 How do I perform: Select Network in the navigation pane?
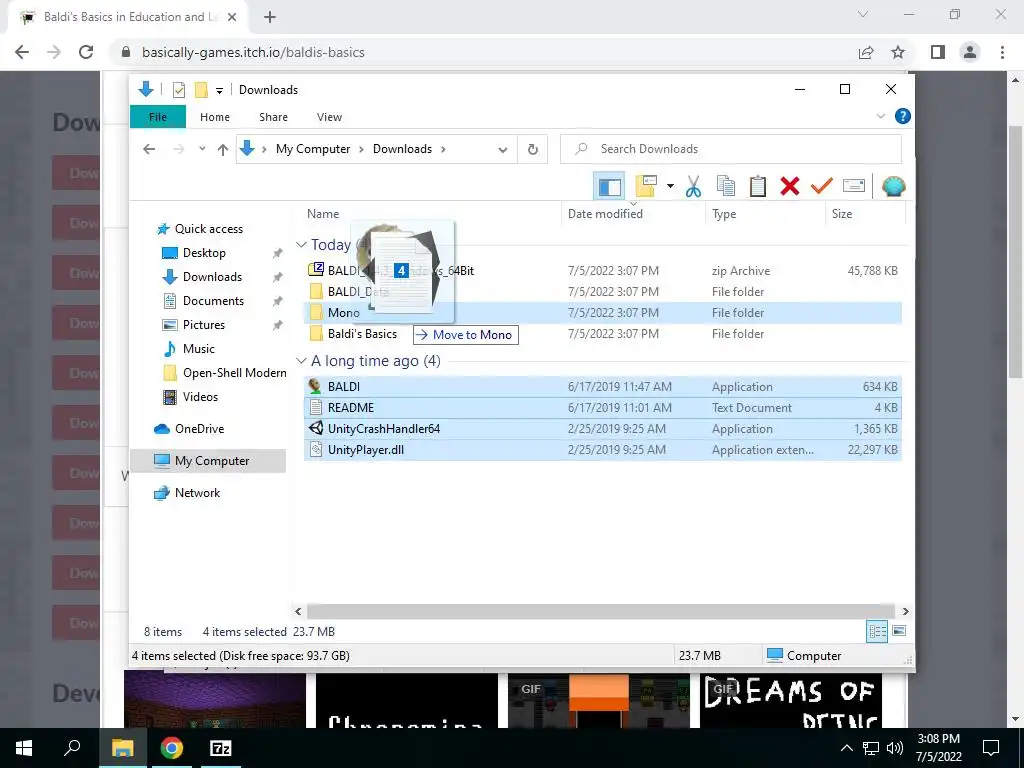pyautogui.click(x=197, y=493)
